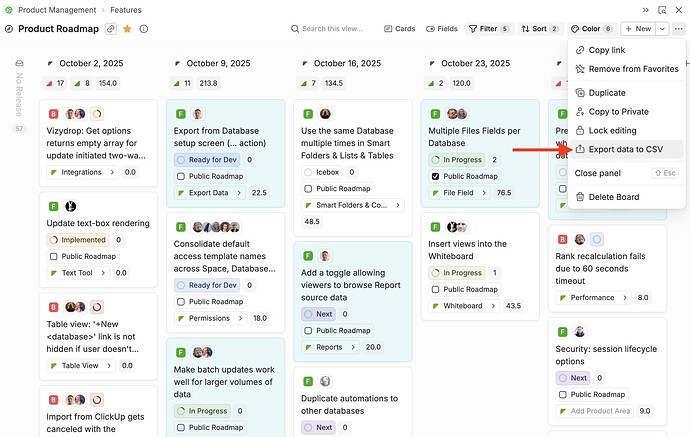Open the Cards settings button
690x437 pixels.
[x=400, y=29]
